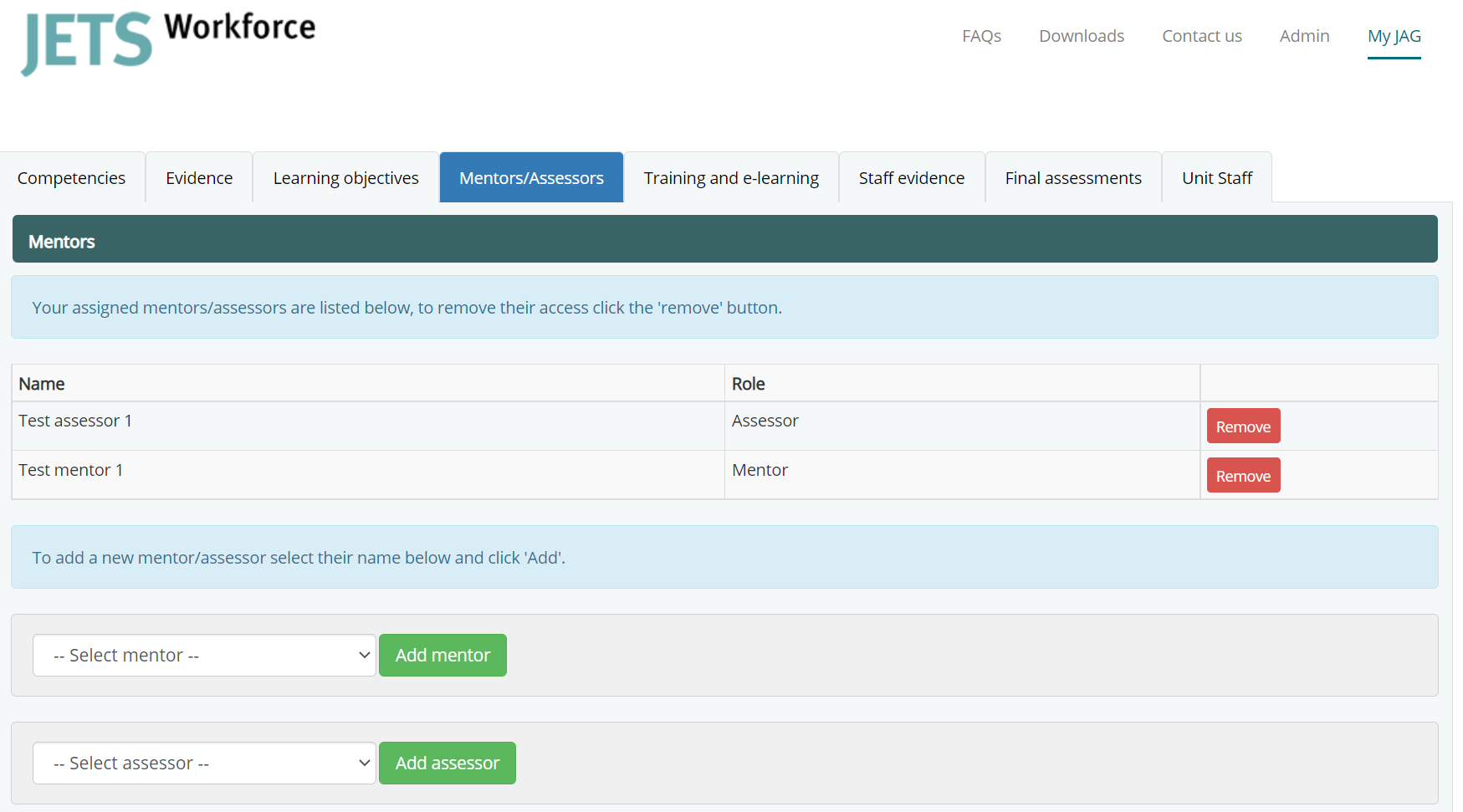The height and width of the screenshot is (812, 1463).
Task: Click the JETS Workforce logo
Action: coord(168,43)
